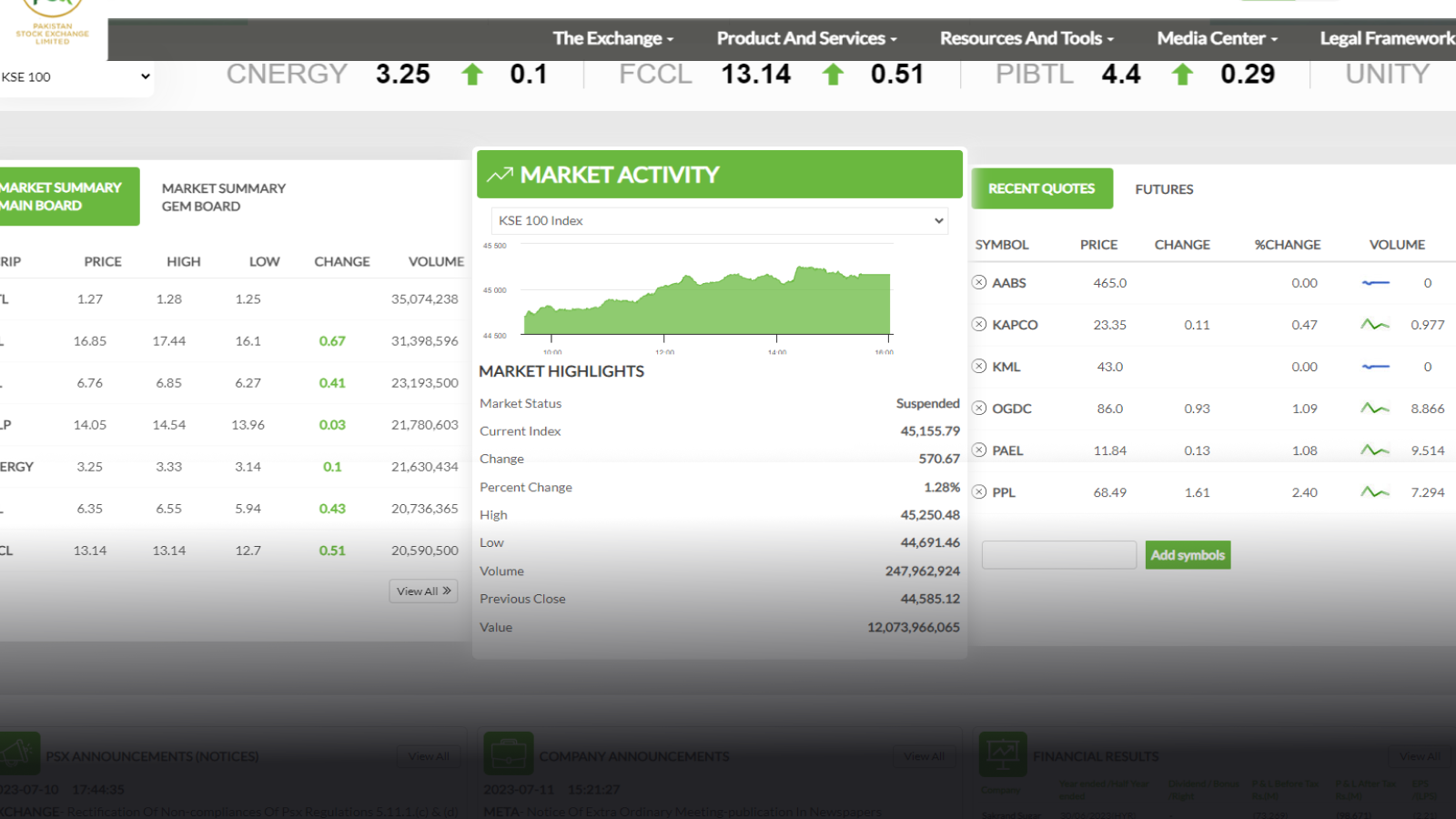The image size is (1456, 819).
Task: Remove OGDC from recent quotes
Action: [979, 408]
